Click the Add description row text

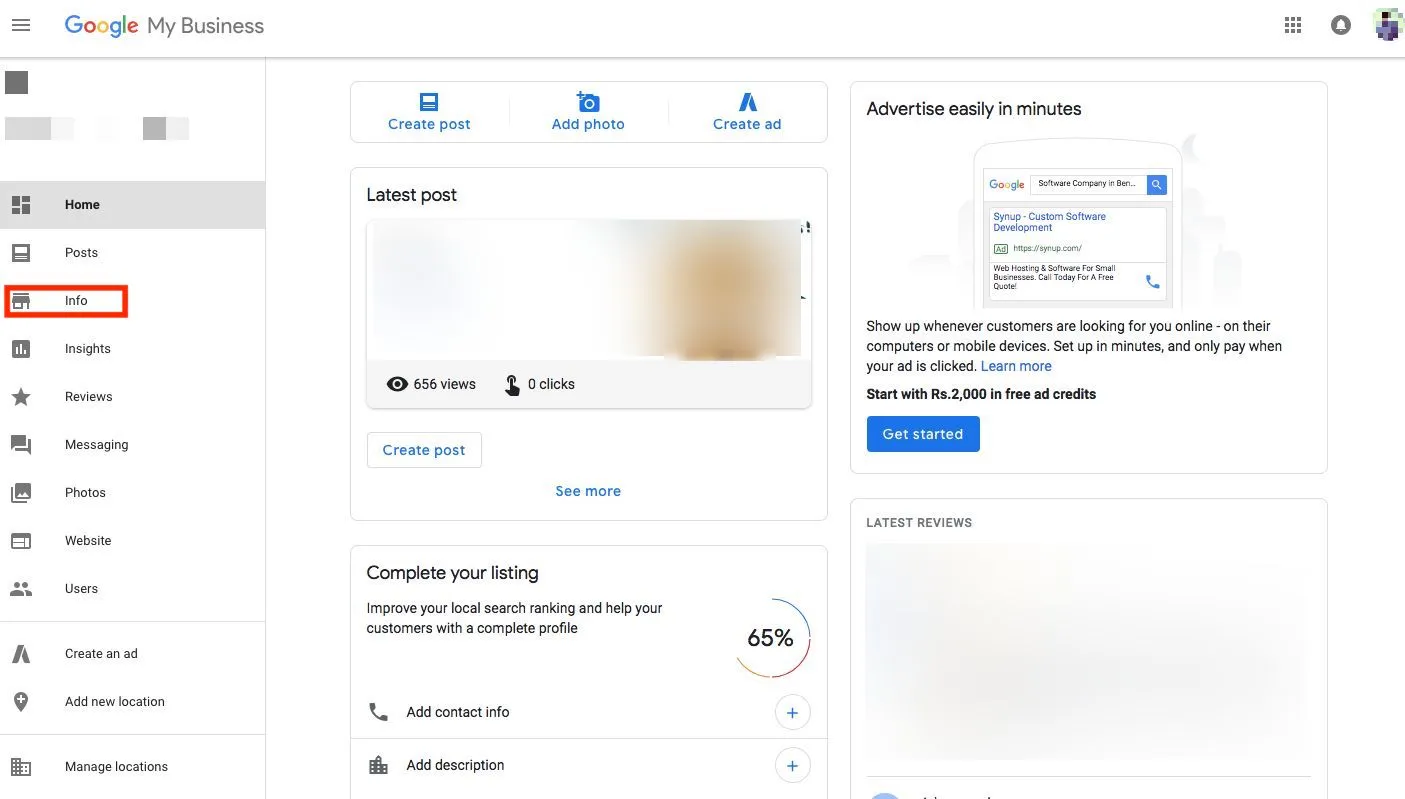455,765
